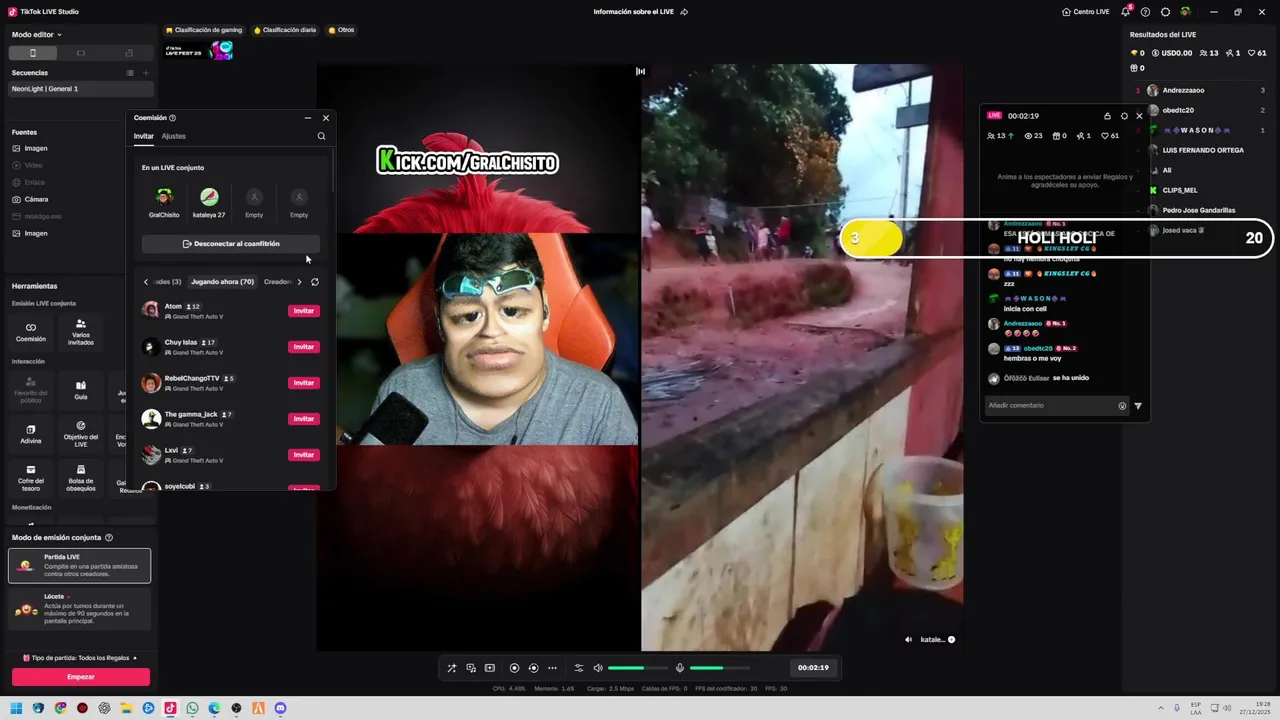Show more creator categories with the right arrow
The width and height of the screenshot is (1280, 720).
click(299, 282)
